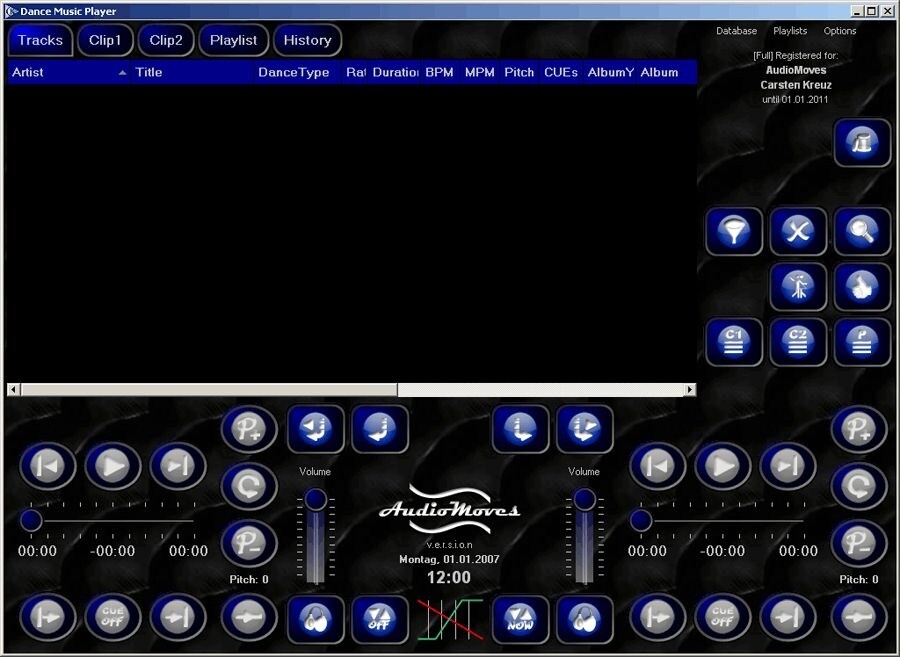900x657 pixels.
Task: Open the C1 clip list icon
Action: coord(734,342)
